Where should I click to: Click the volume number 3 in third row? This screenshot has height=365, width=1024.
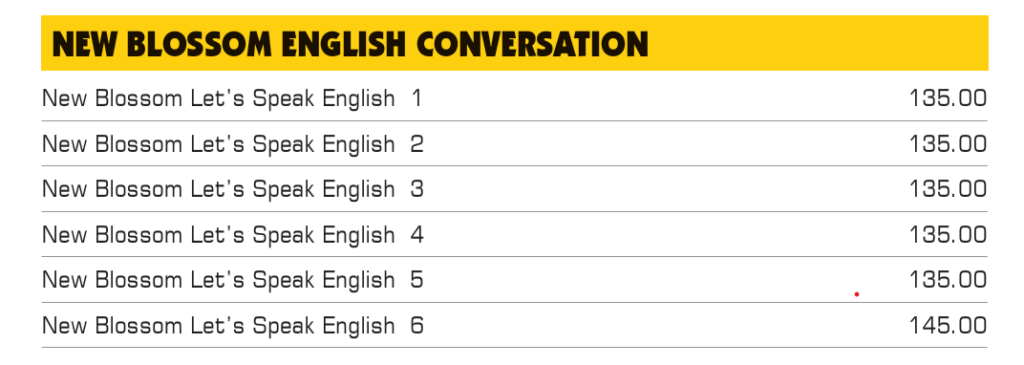pyautogui.click(x=417, y=189)
